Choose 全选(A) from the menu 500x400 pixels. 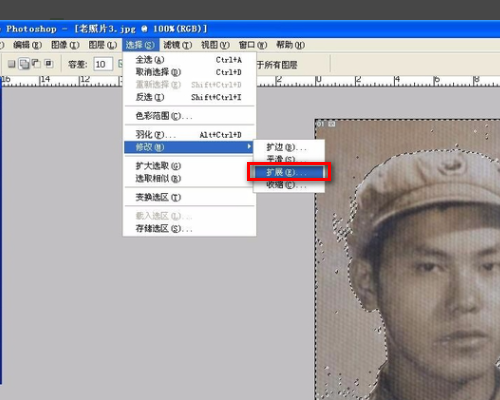pos(189,60)
